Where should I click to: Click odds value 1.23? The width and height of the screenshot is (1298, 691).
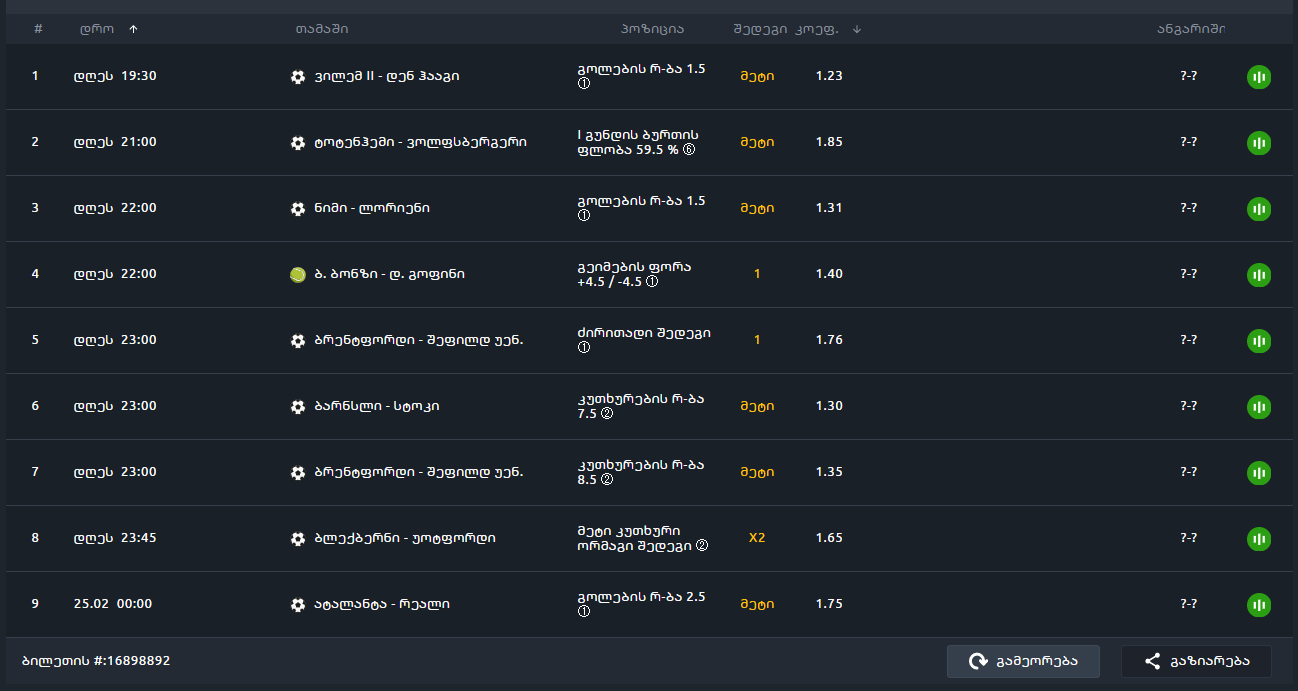(829, 76)
